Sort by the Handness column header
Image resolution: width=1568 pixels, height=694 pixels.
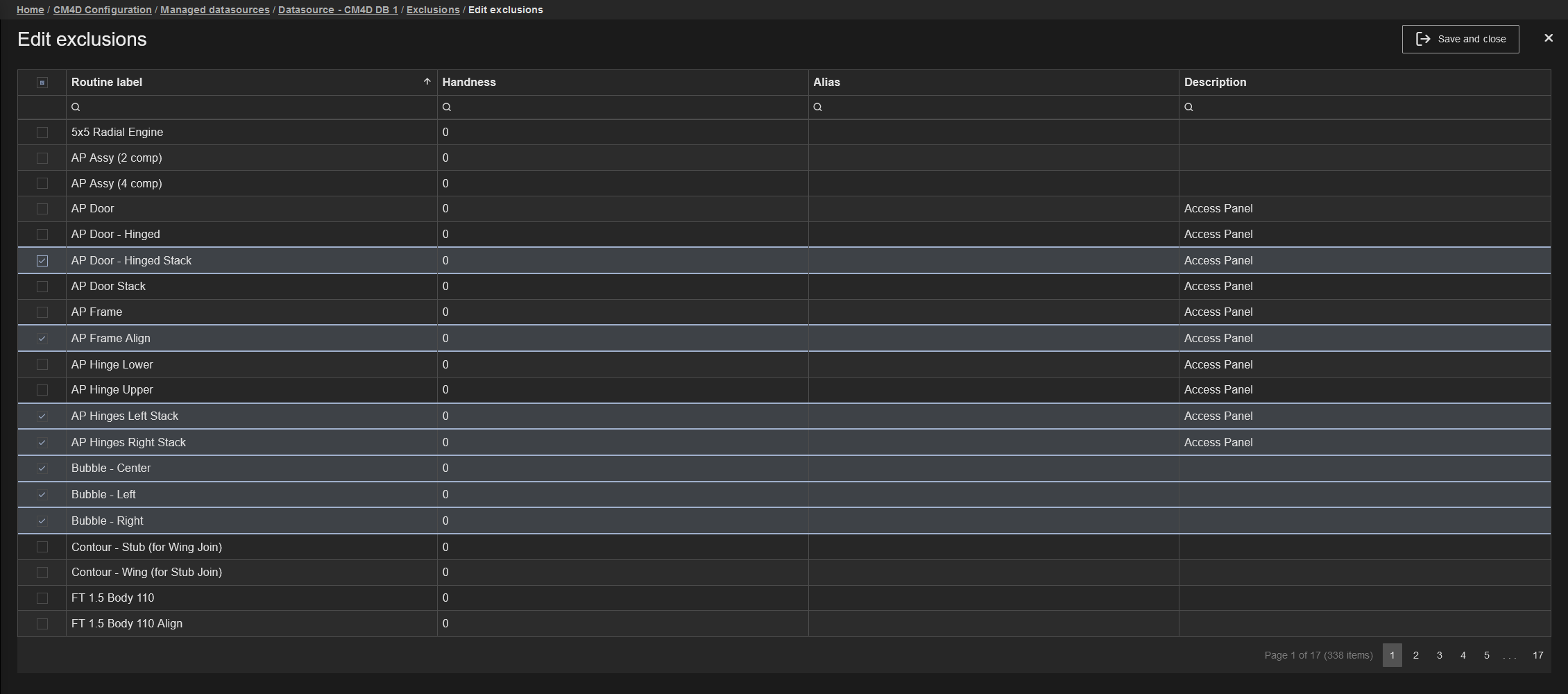469,82
